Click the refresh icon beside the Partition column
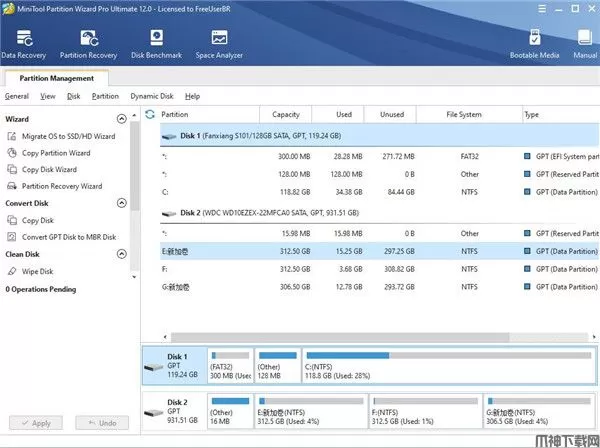Screen dimensions: 600x448 tap(151, 115)
